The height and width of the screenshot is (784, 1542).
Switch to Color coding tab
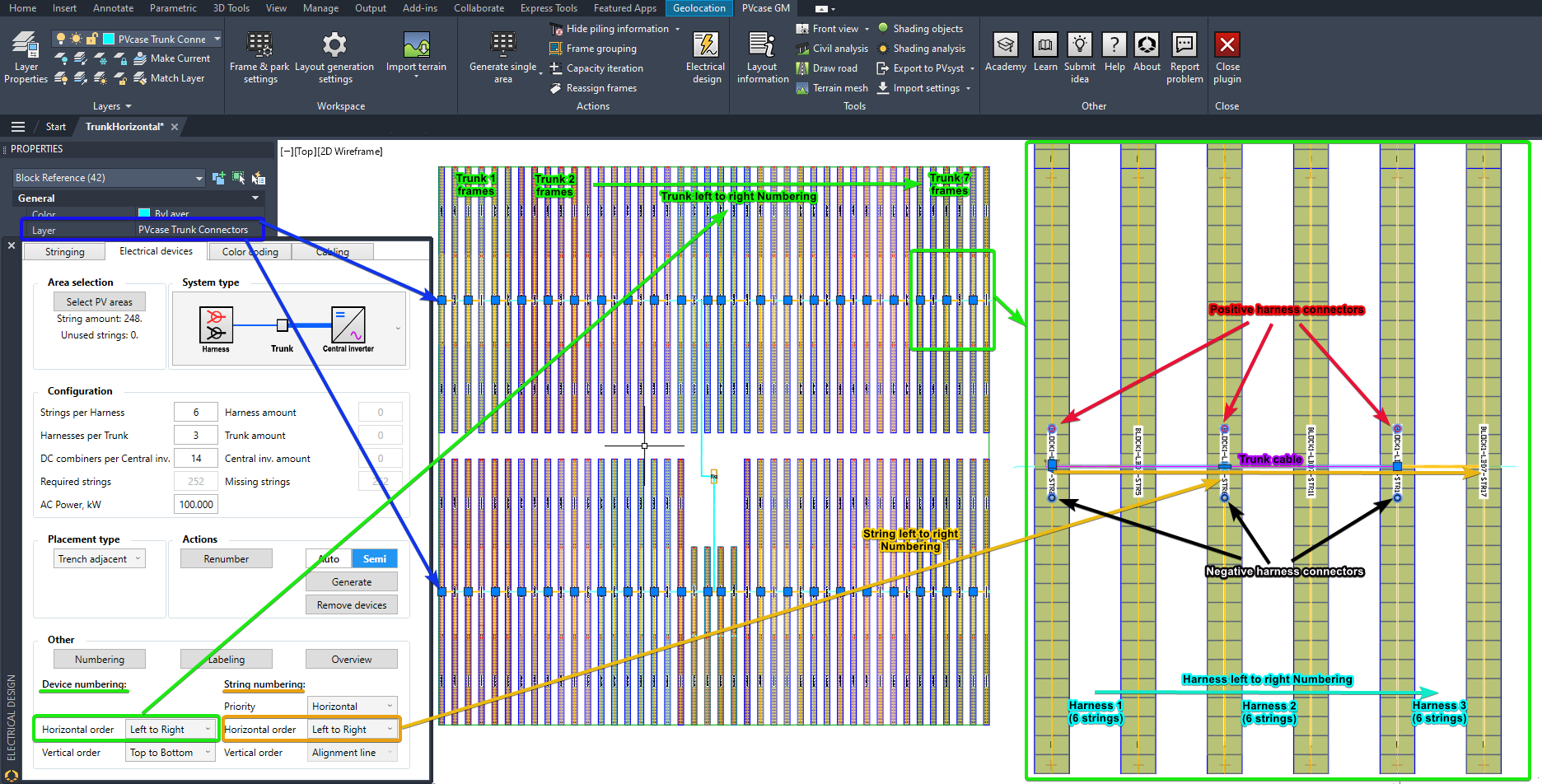(x=250, y=252)
